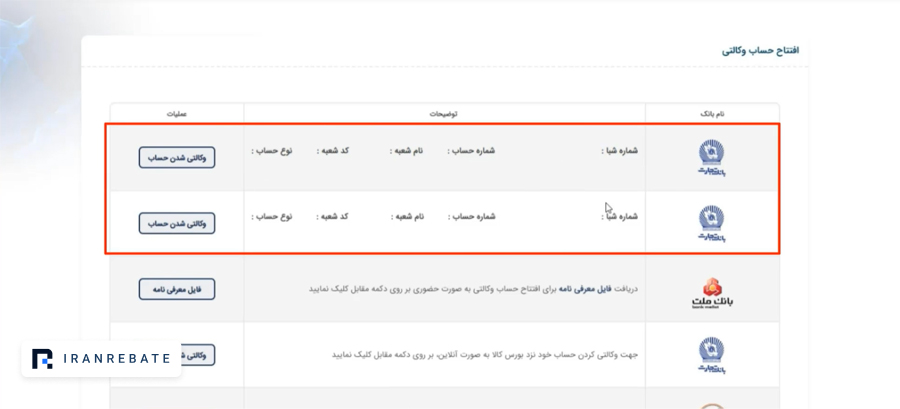Click the Bank Tejarat logo beside the online proxy text

pyautogui.click(x=712, y=355)
